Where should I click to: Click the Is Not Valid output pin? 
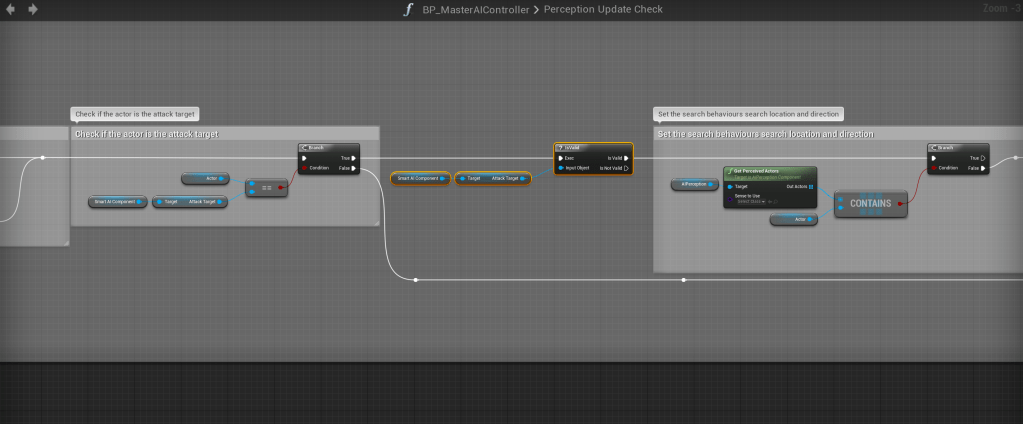pos(626,168)
